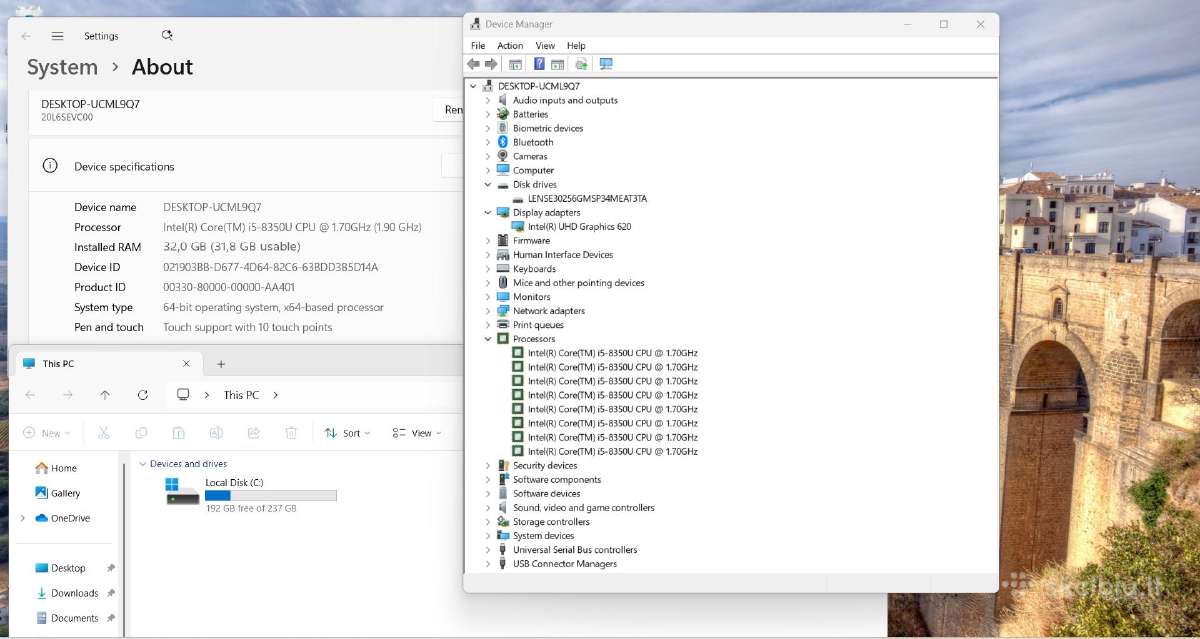
Task: Click the Up arrow in File Explorer
Action: [105, 395]
